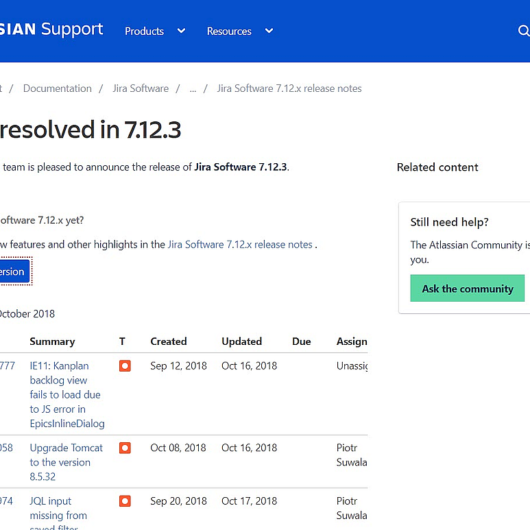Open issue JQL input missing from saved filter

pyautogui.click(x=58, y=512)
